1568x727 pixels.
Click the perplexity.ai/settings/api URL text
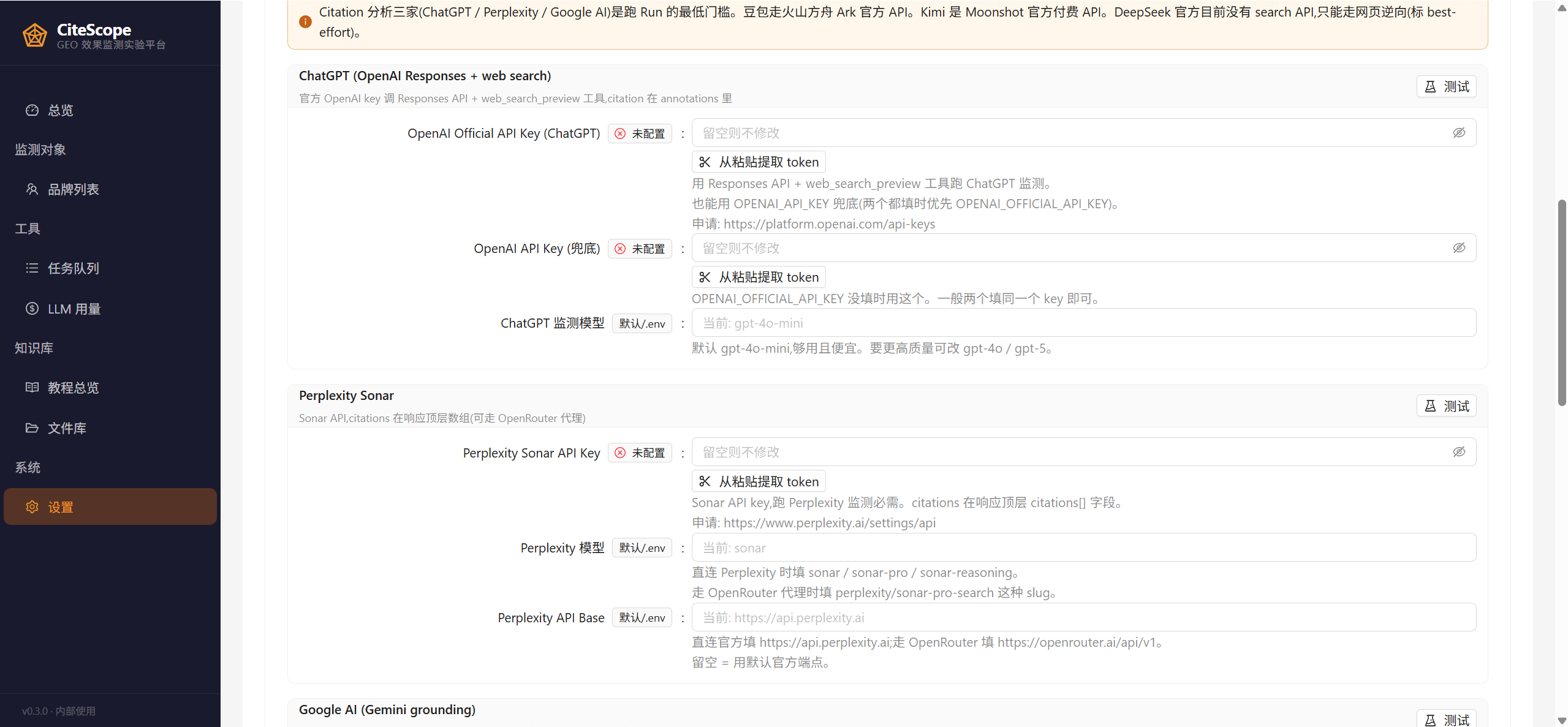(x=829, y=523)
